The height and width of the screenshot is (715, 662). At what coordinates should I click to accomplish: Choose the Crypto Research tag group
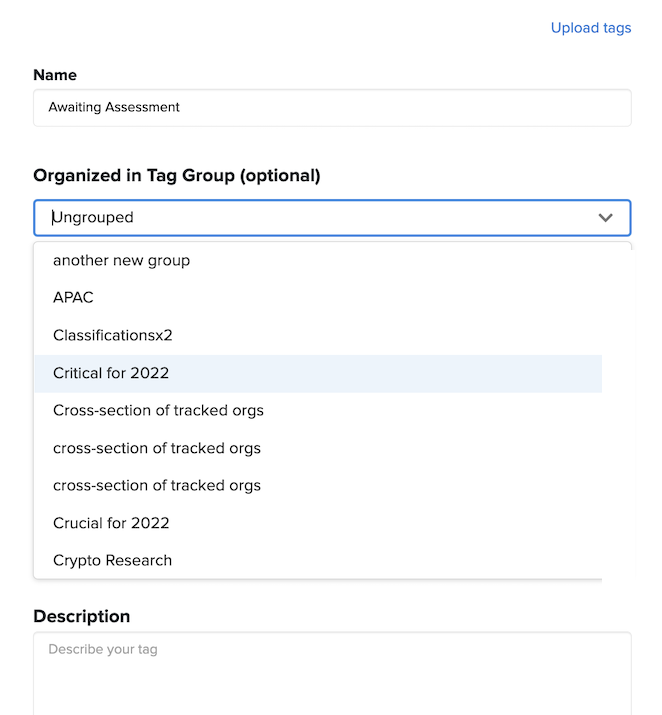pyautogui.click(x=112, y=561)
